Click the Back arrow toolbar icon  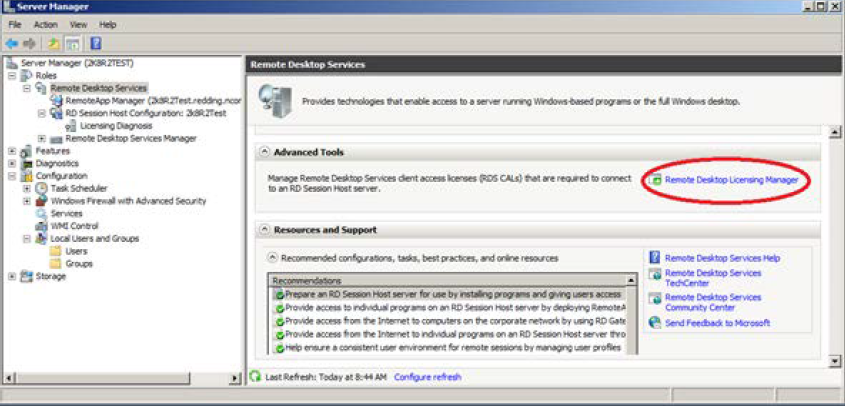tap(12, 44)
